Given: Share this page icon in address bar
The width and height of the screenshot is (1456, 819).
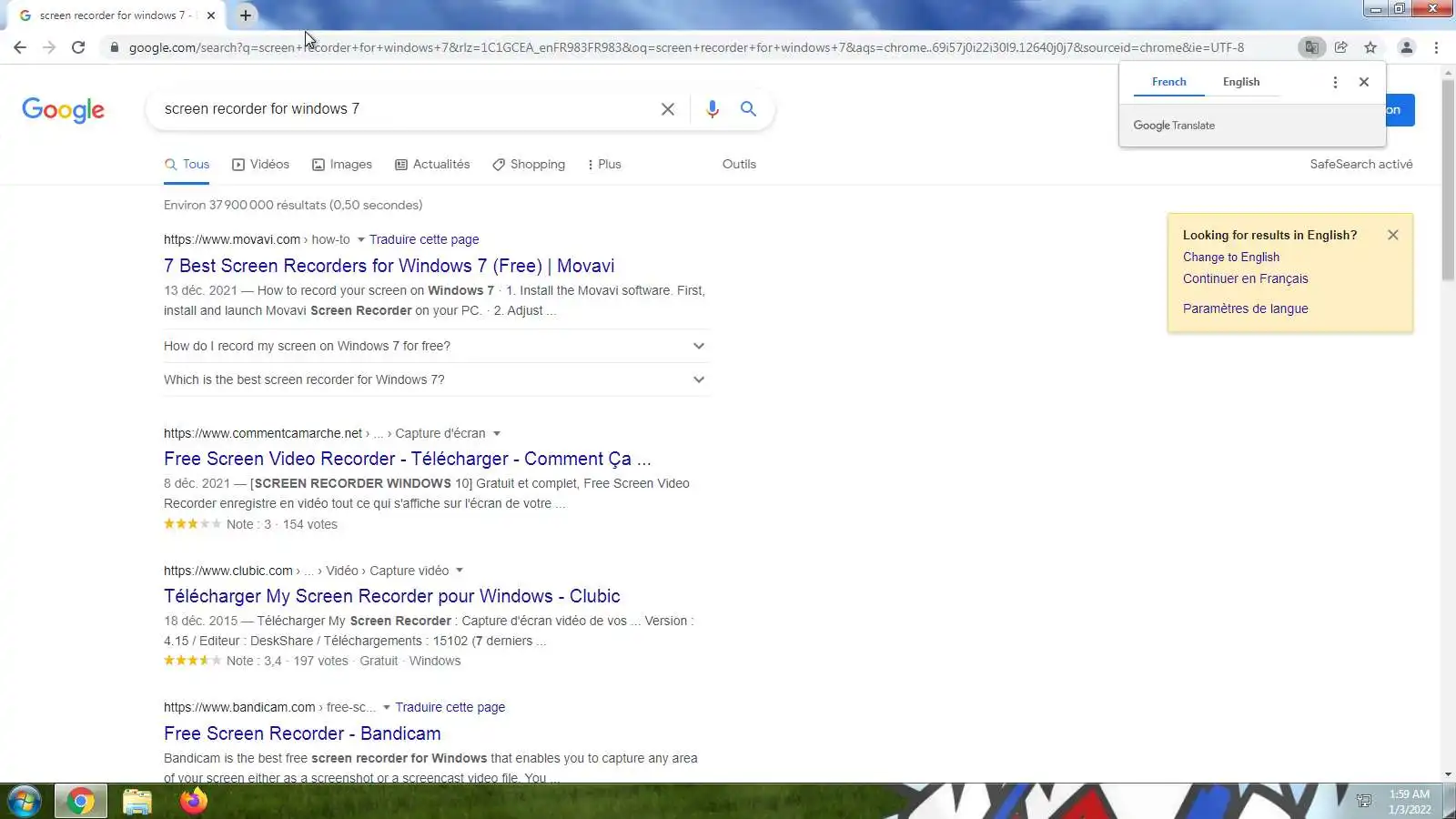Looking at the screenshot, I should [x=1341, y=47].
